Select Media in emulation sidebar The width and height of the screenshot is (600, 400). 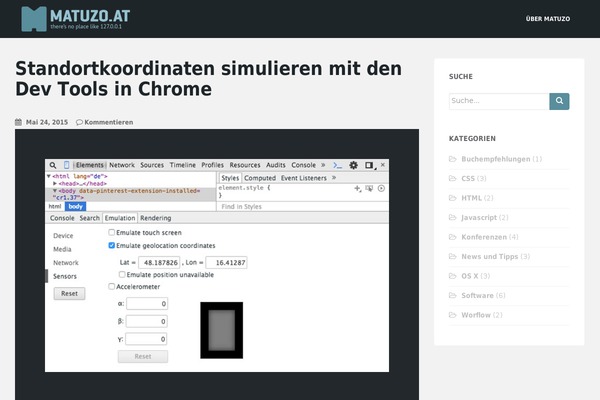62,249
